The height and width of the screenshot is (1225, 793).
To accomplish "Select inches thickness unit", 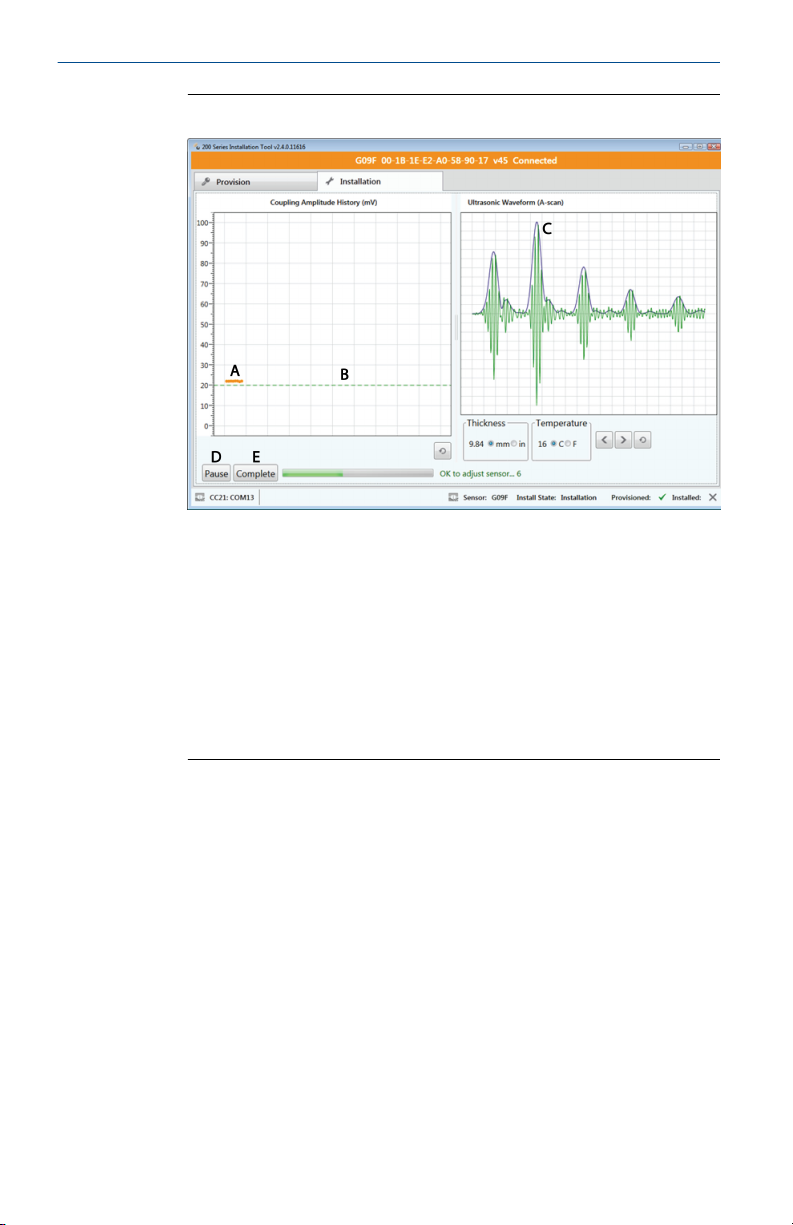I will 514,443.
